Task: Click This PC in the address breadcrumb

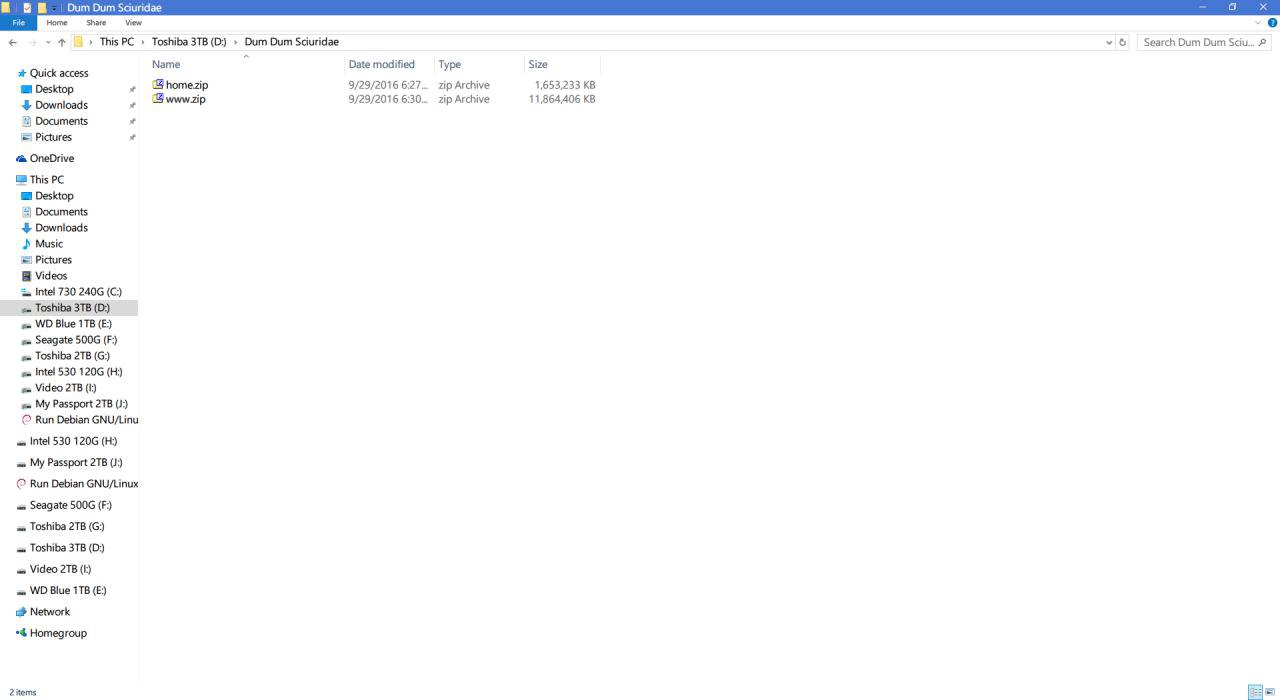Action: coord(116,42)
